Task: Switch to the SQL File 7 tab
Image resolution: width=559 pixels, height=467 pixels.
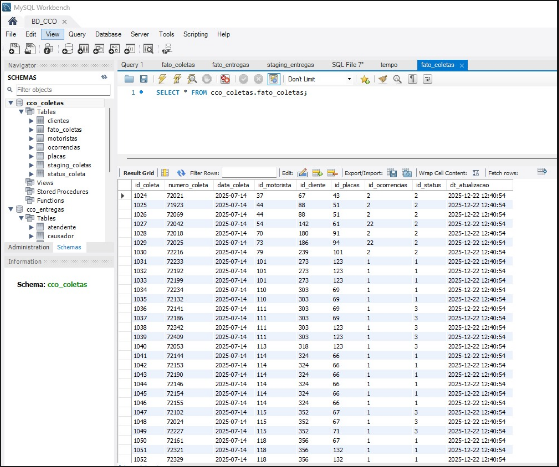Action: point(348,65)
